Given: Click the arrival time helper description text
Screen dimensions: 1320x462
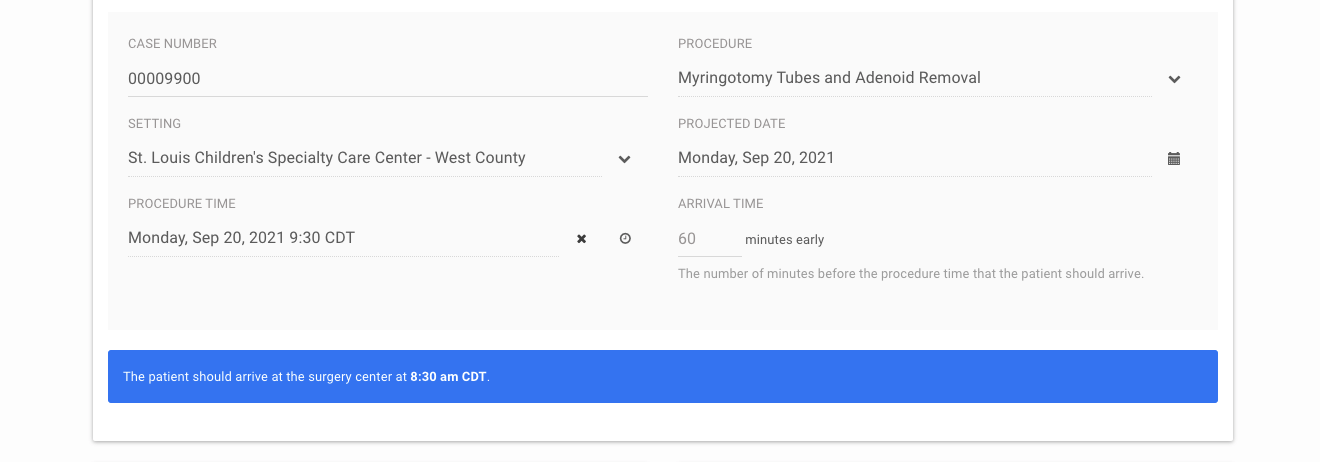Looking at the screenshot, I should point(911,273).
